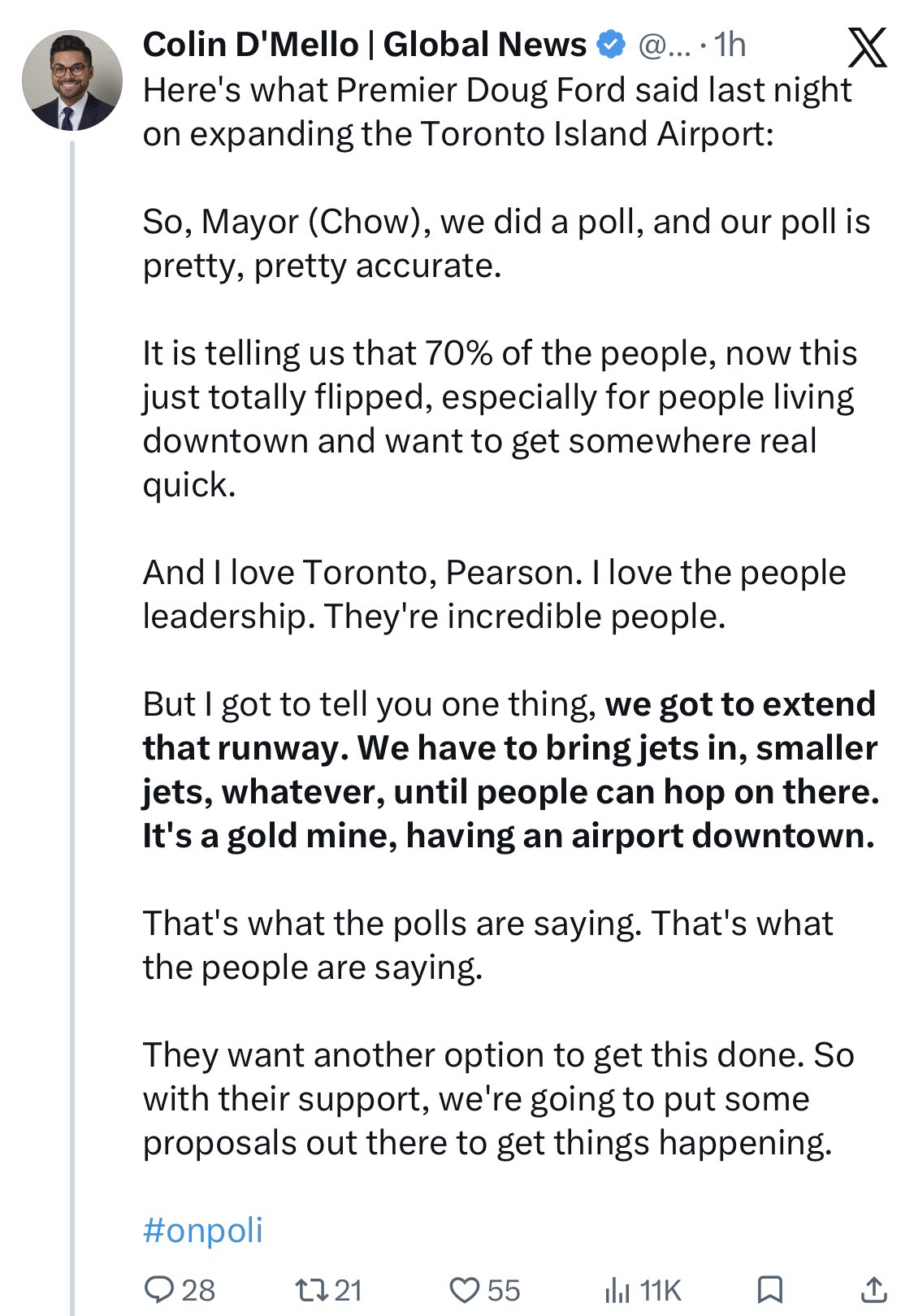Image resolution: width=914 pixels, height=1316 pixels.
Task: Click the blue verified checkmark badge
Action: 610,45
